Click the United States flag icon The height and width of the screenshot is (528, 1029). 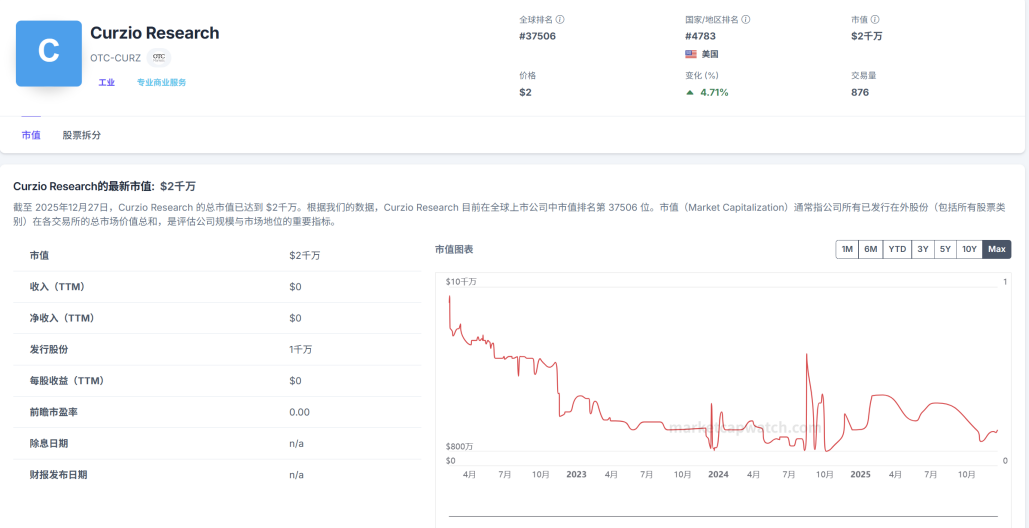click(x=691, y=54)
